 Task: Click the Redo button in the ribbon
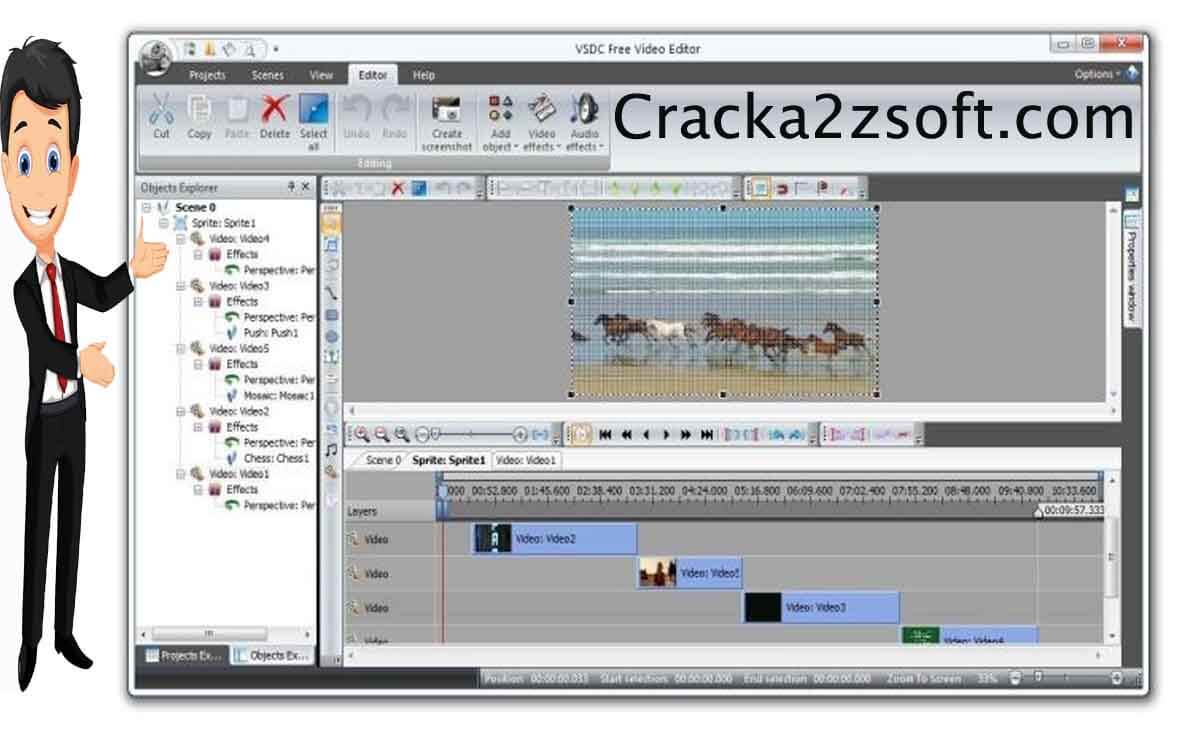395,116
